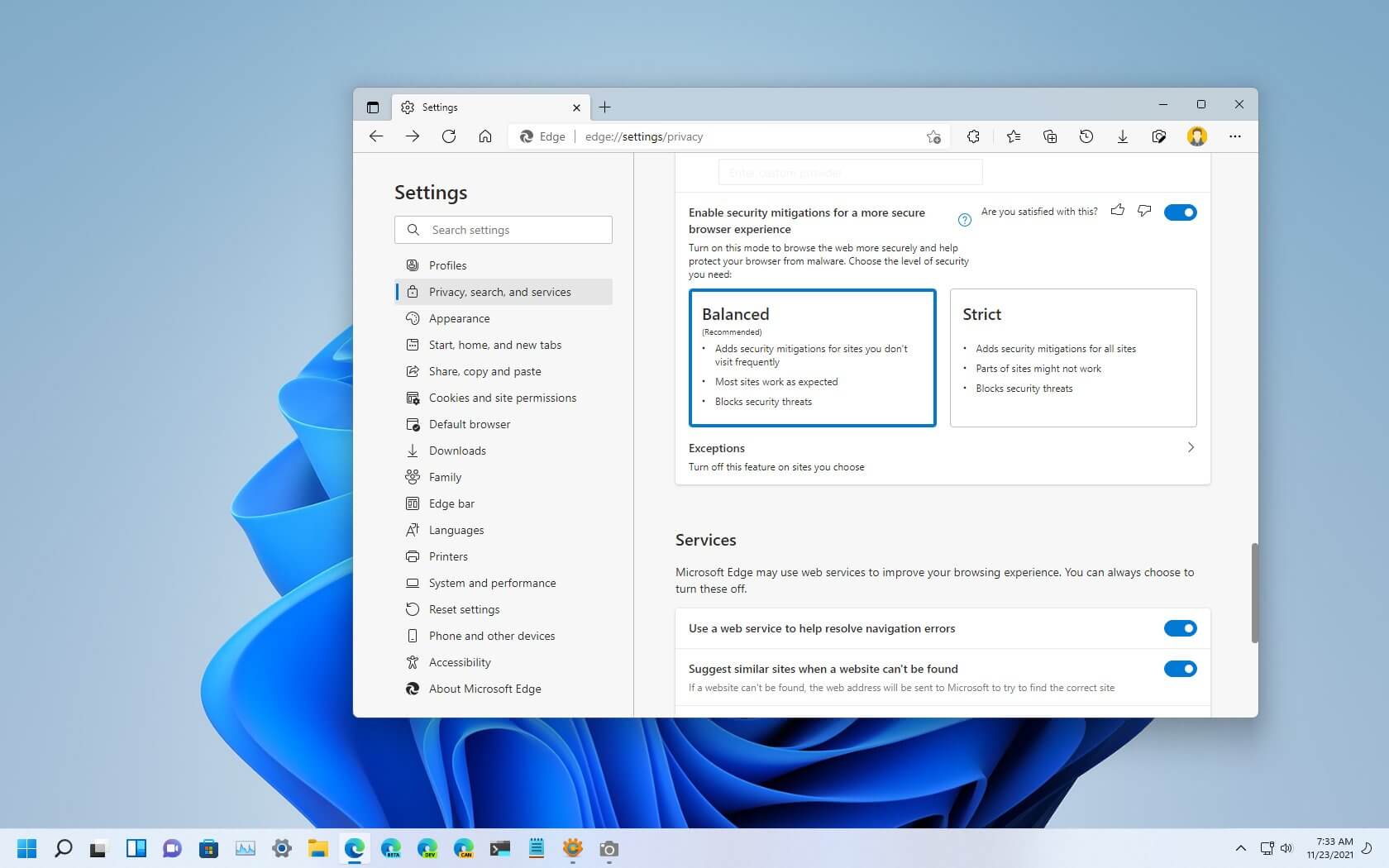This screenshot has height=868, width=1389.
Task: Open Cookies and site permissions
Action: pyautogui.click(x=504, y=398)
